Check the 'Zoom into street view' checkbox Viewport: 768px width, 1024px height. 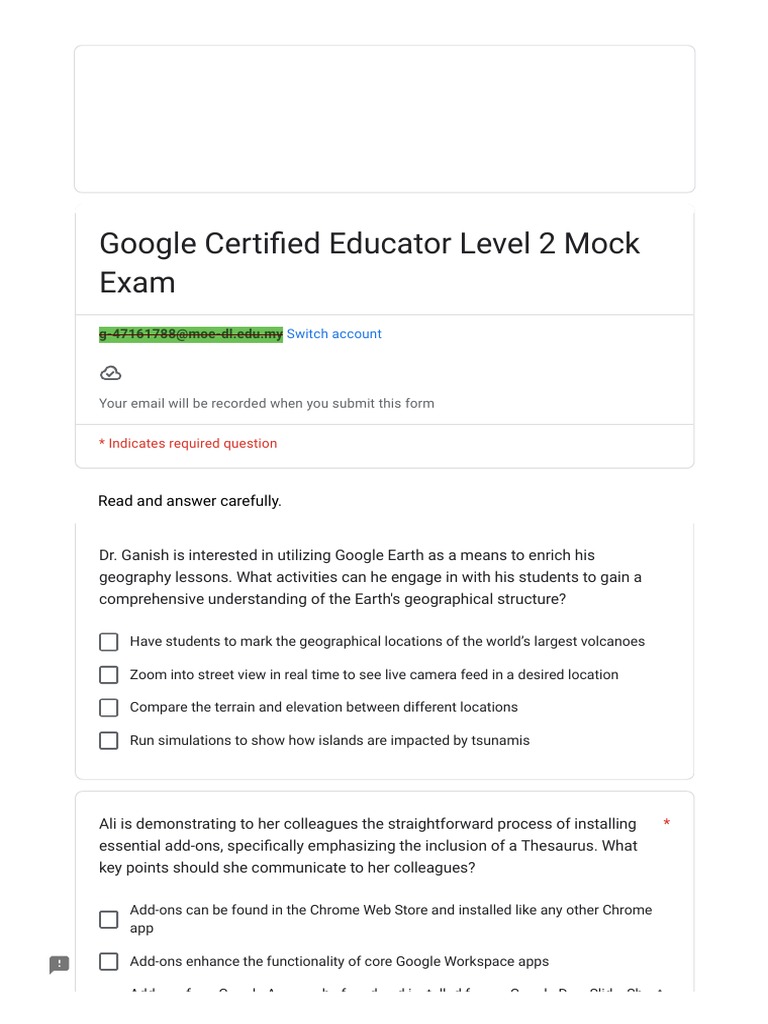(109, 675)
